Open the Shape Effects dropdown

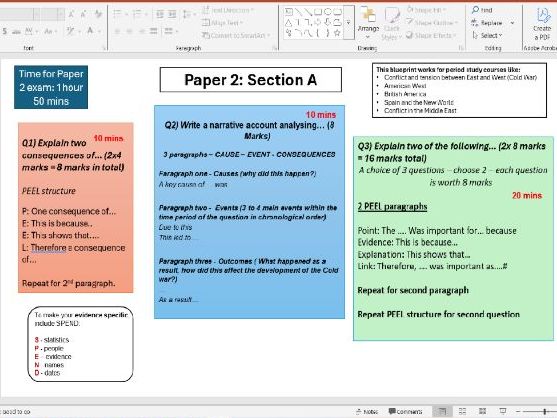point(431,35)
